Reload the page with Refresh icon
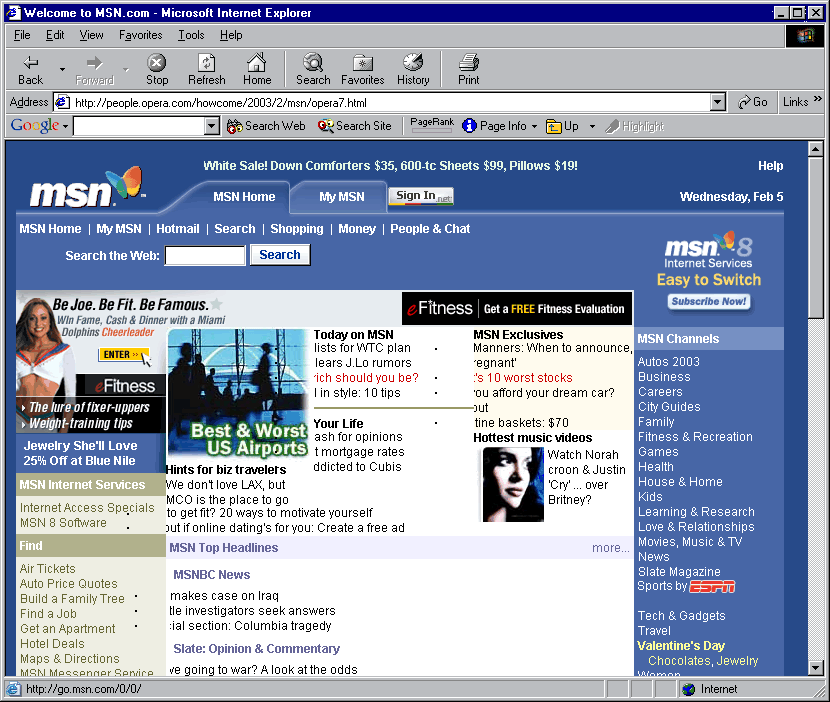 coord(206,63)
